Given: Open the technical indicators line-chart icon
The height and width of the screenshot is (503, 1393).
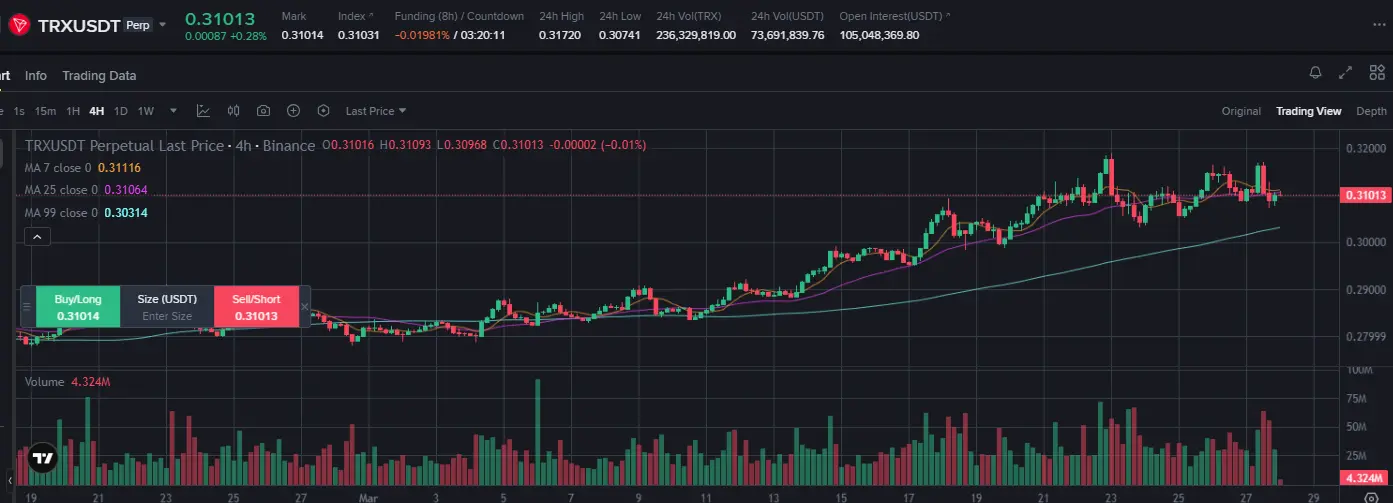Looking at the screenshot, I should [203, 111].
